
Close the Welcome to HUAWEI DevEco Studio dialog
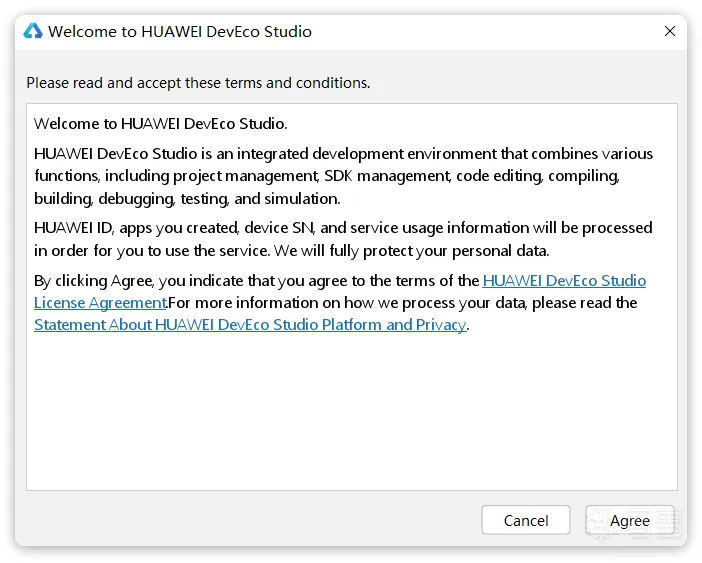(670, 31)
